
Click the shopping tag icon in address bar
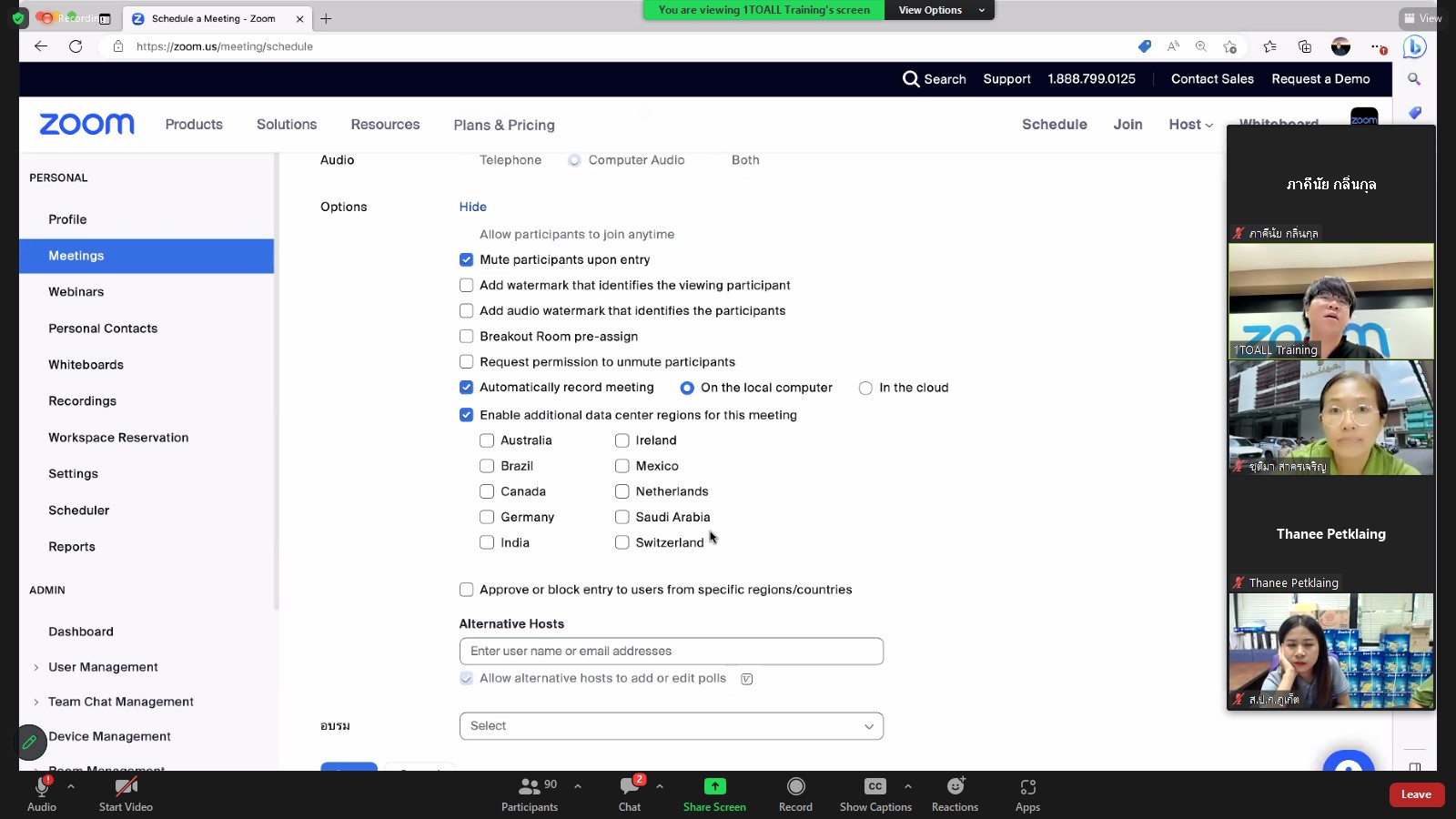(1145, 46)
